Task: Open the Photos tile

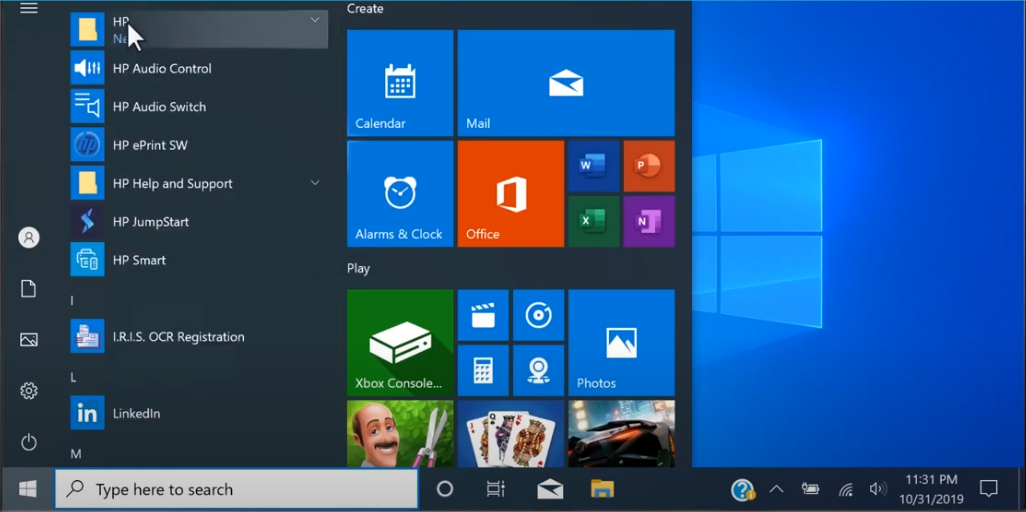Action: (x=621, y=342)
